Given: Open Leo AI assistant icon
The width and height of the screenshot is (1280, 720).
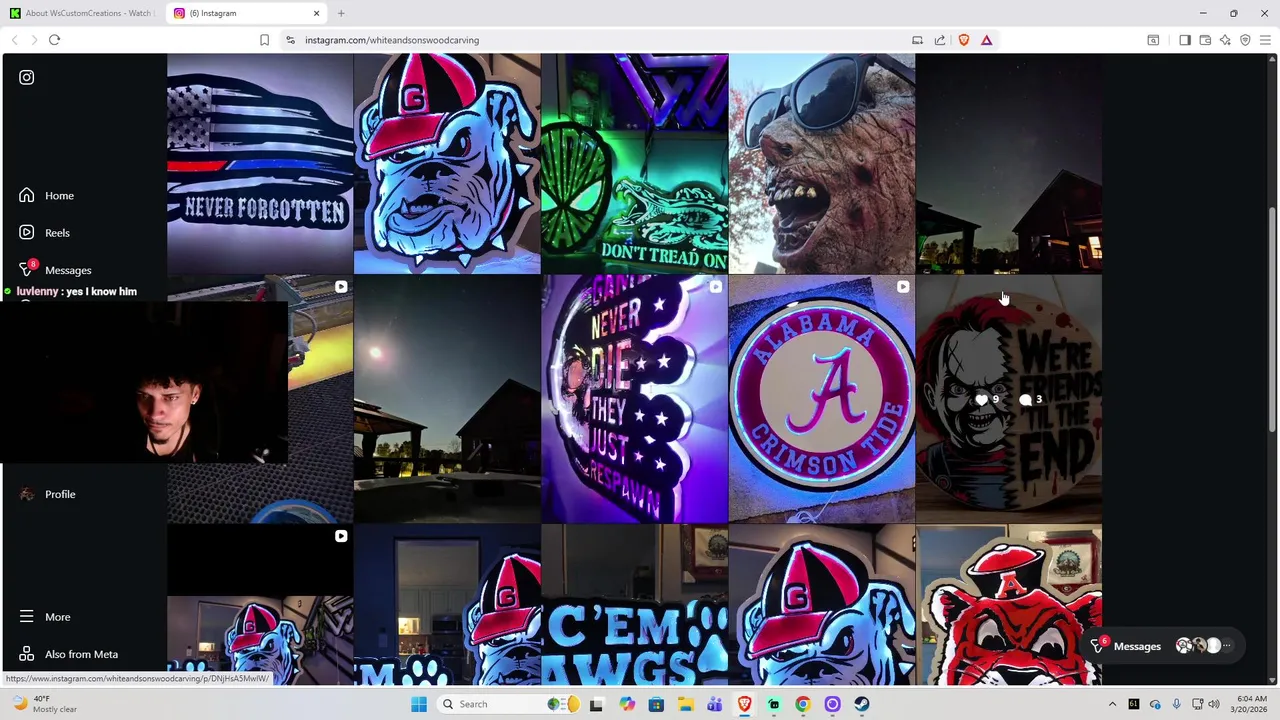Looking at the screenshot, I should click(x=1225, y=40).
